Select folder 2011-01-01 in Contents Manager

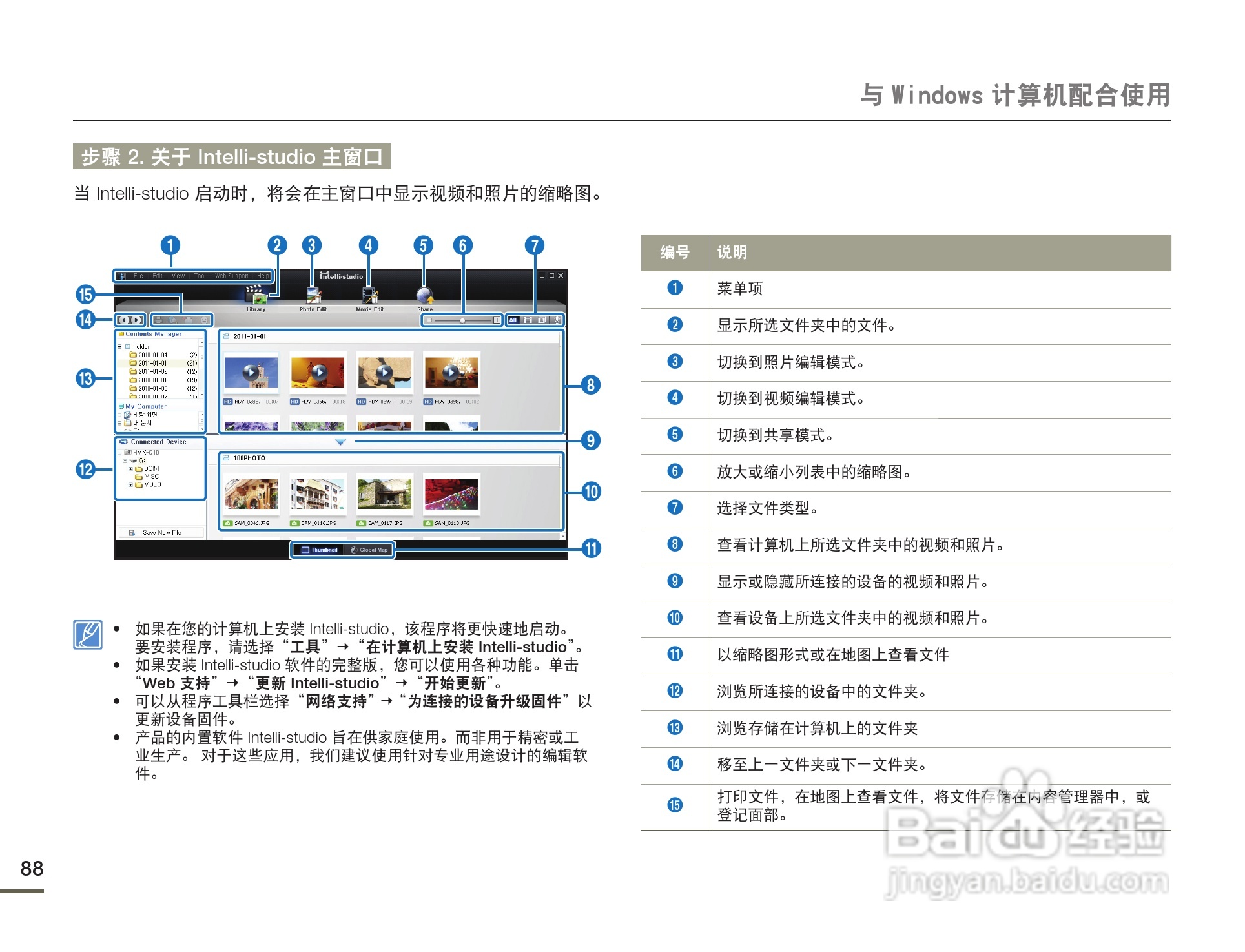tap(164, 363)
